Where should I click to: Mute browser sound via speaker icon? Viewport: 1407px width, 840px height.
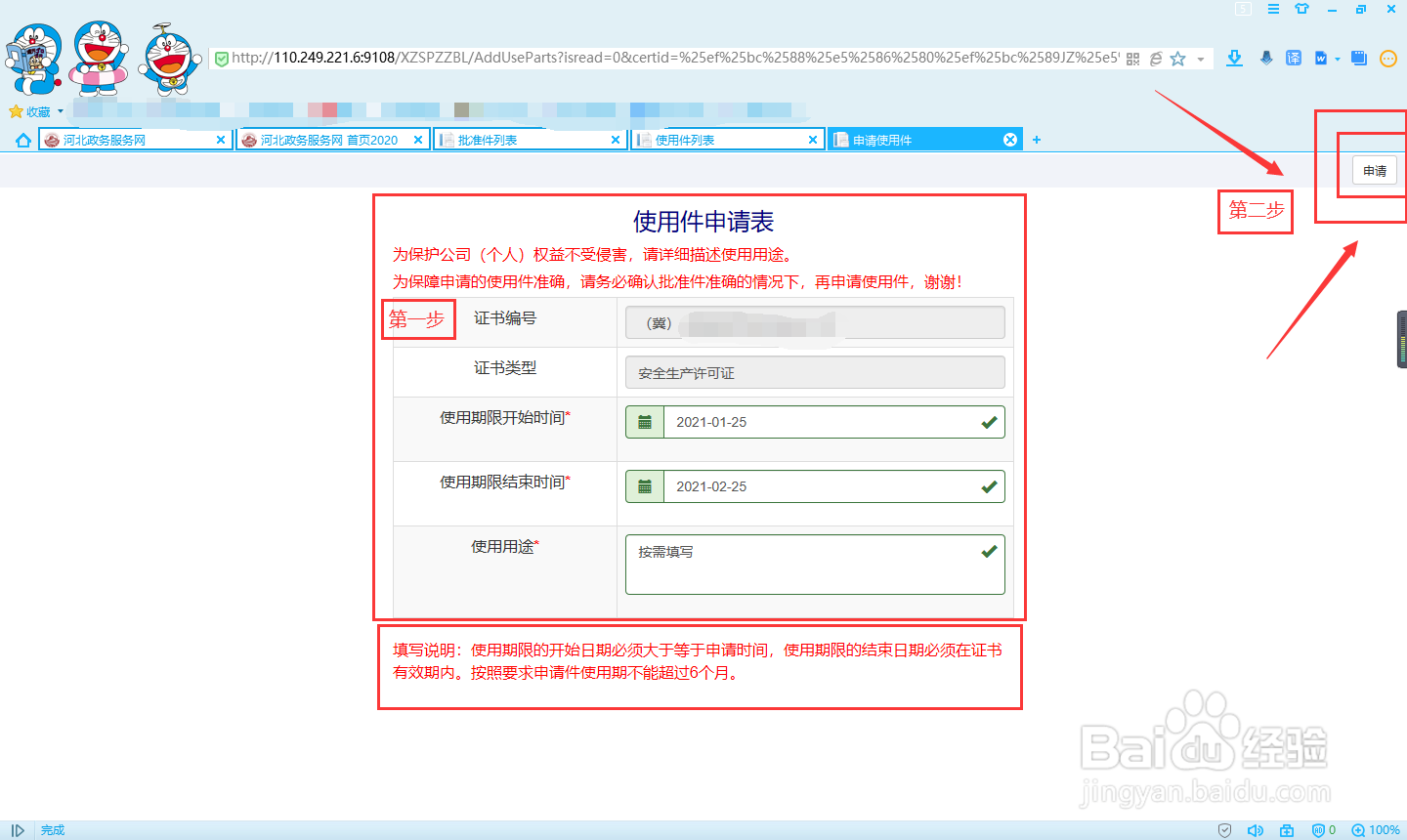(x=1256, y=829)
